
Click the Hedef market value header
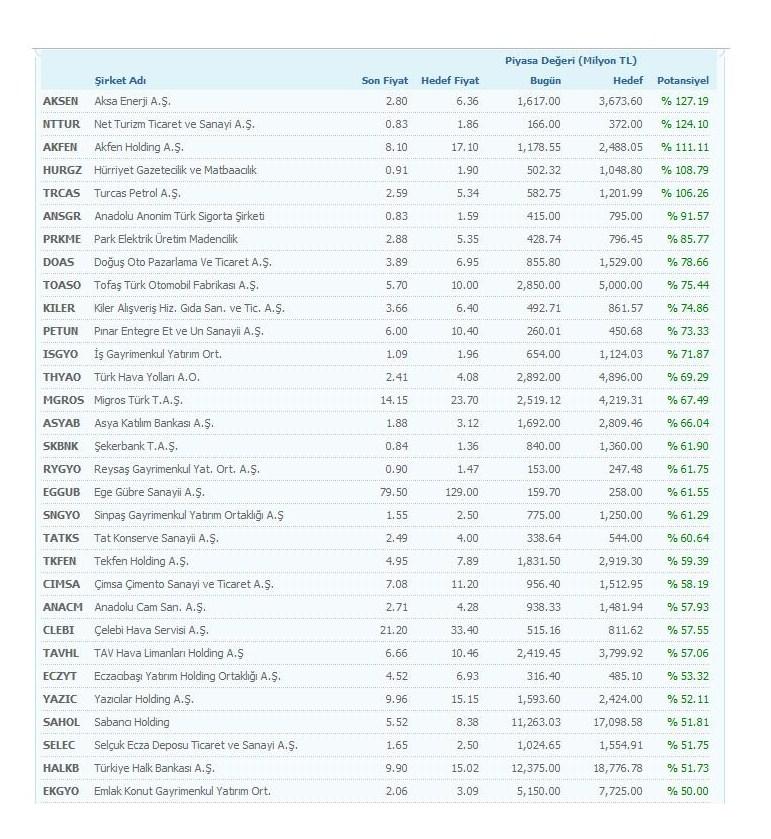click(628, 81)
